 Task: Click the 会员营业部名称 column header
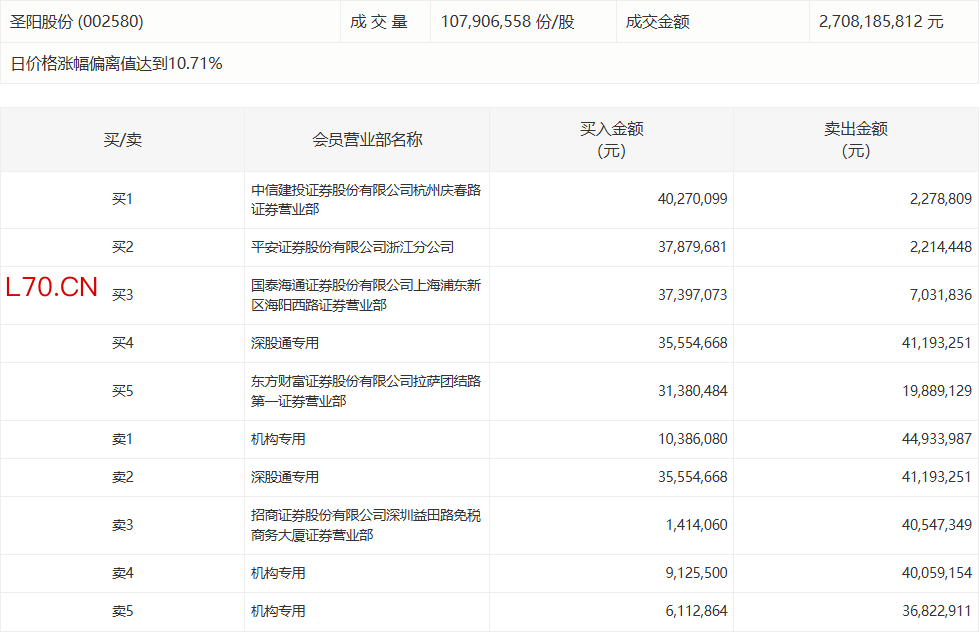coord(367,140)
